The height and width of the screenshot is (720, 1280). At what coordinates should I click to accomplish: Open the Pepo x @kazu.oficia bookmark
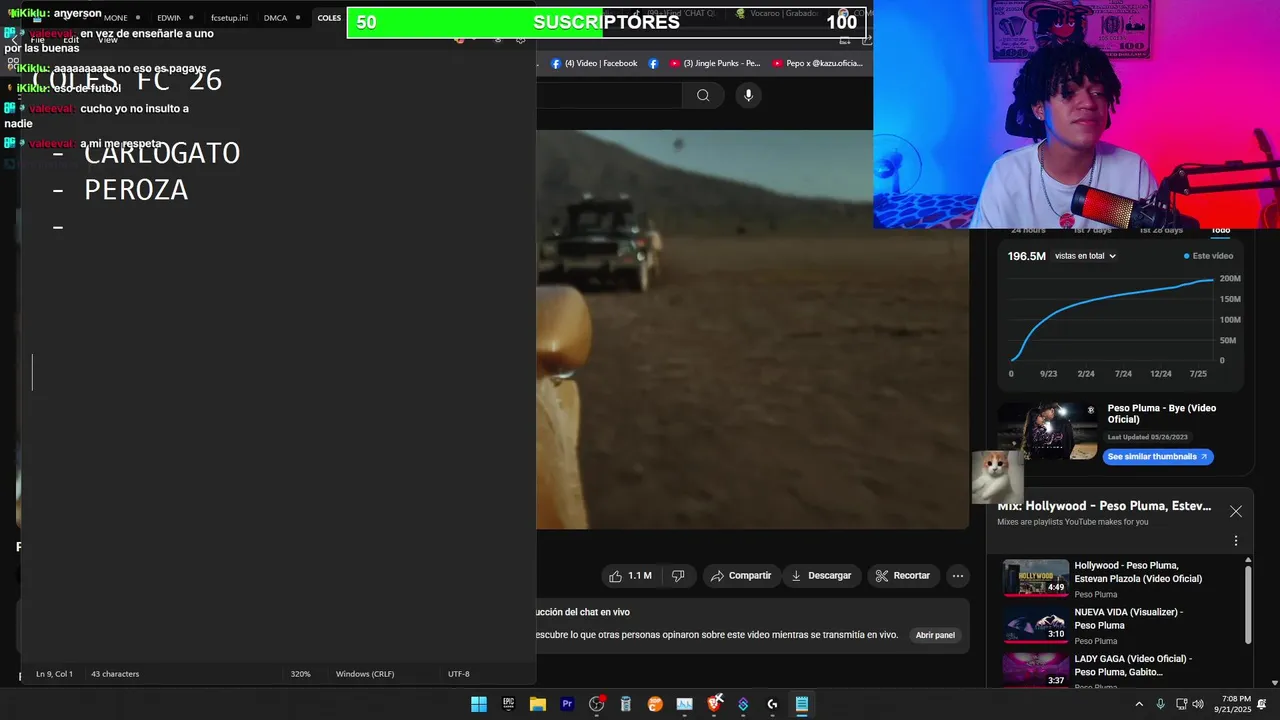click(x=817, y=63)
